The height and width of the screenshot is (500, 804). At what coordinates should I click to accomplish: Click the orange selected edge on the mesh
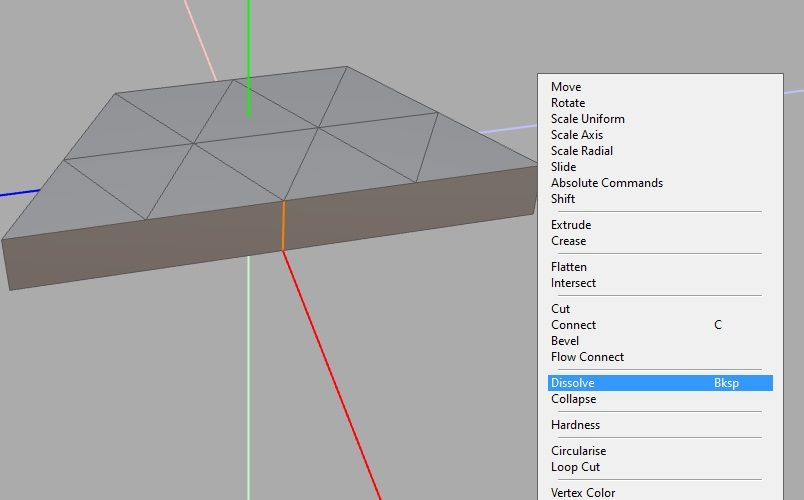click(283, 225)
